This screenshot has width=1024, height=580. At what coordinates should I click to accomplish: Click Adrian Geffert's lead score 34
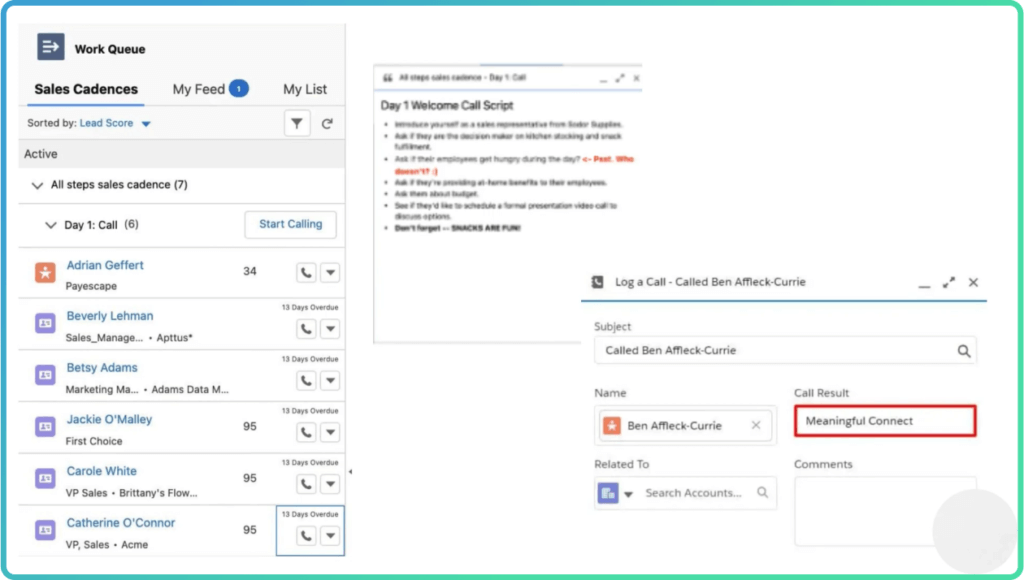[249, 271]
